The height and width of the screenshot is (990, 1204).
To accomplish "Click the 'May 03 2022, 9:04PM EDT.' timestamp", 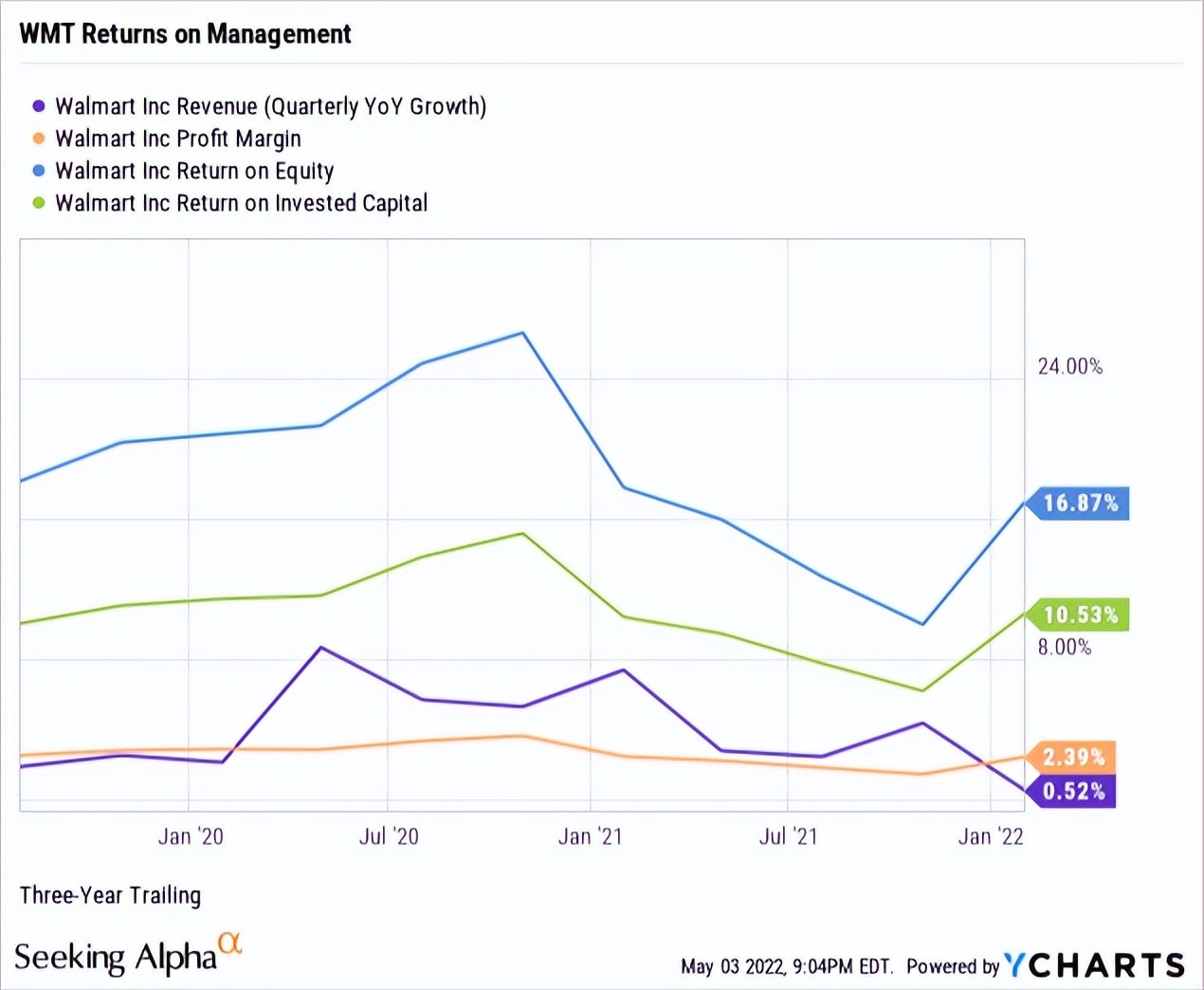I will pos(787,966).
